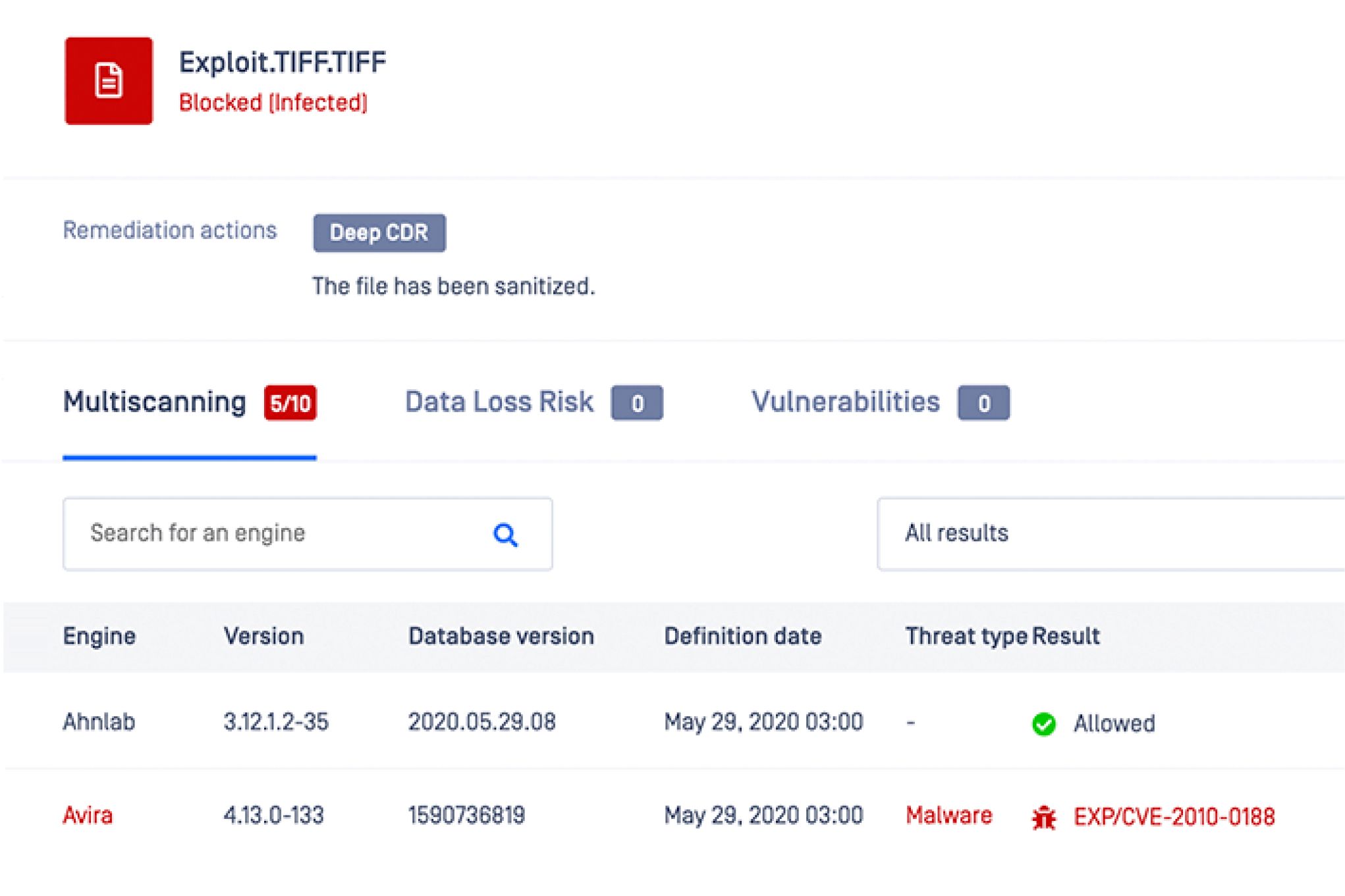Click the Deep CDR button
The image size is (1345, 896).
click(379, 233)
